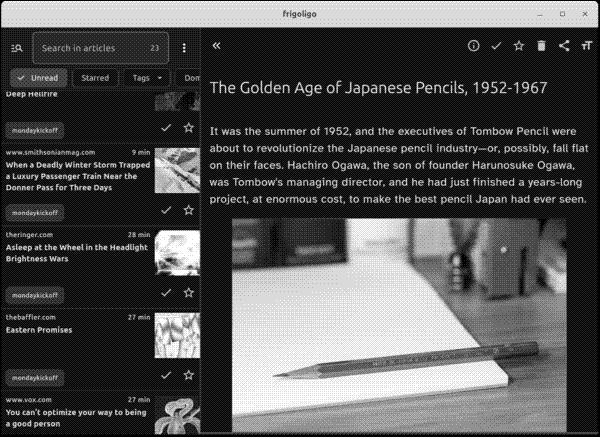This screenshot has height=437, width=600.
Task: Open the search options filter icon
Action: point(16,48)
